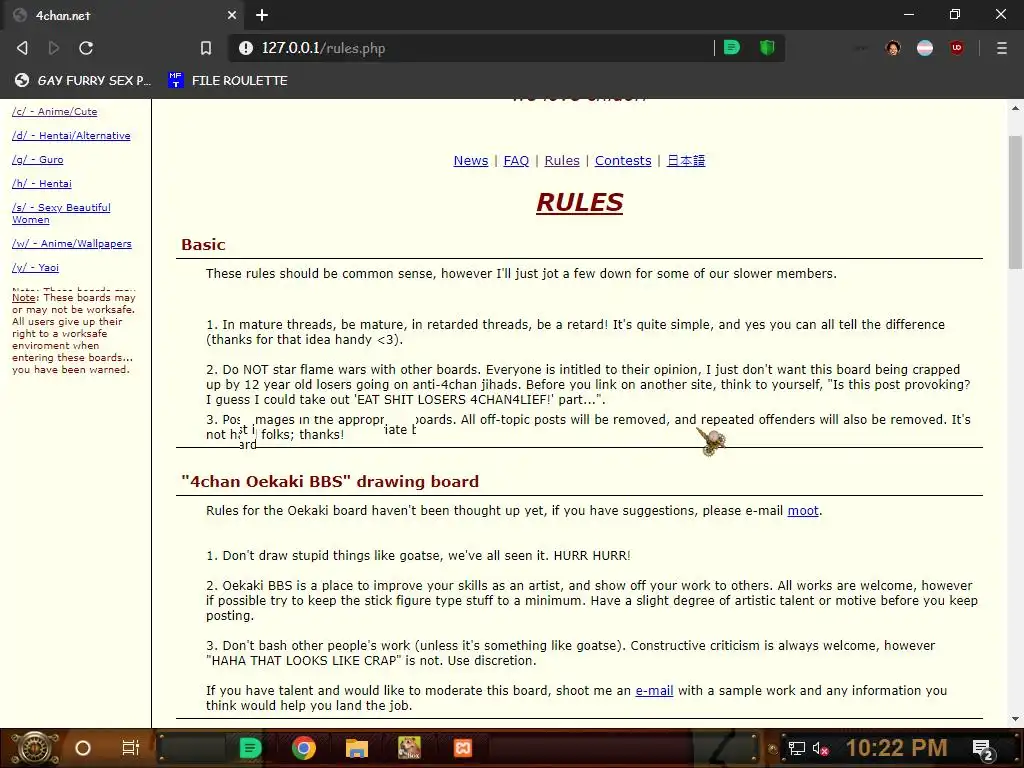Click the network icon in system tray
Image resolution: width=1024 pixels, height=768 pixels.
[x=796, y=748]
